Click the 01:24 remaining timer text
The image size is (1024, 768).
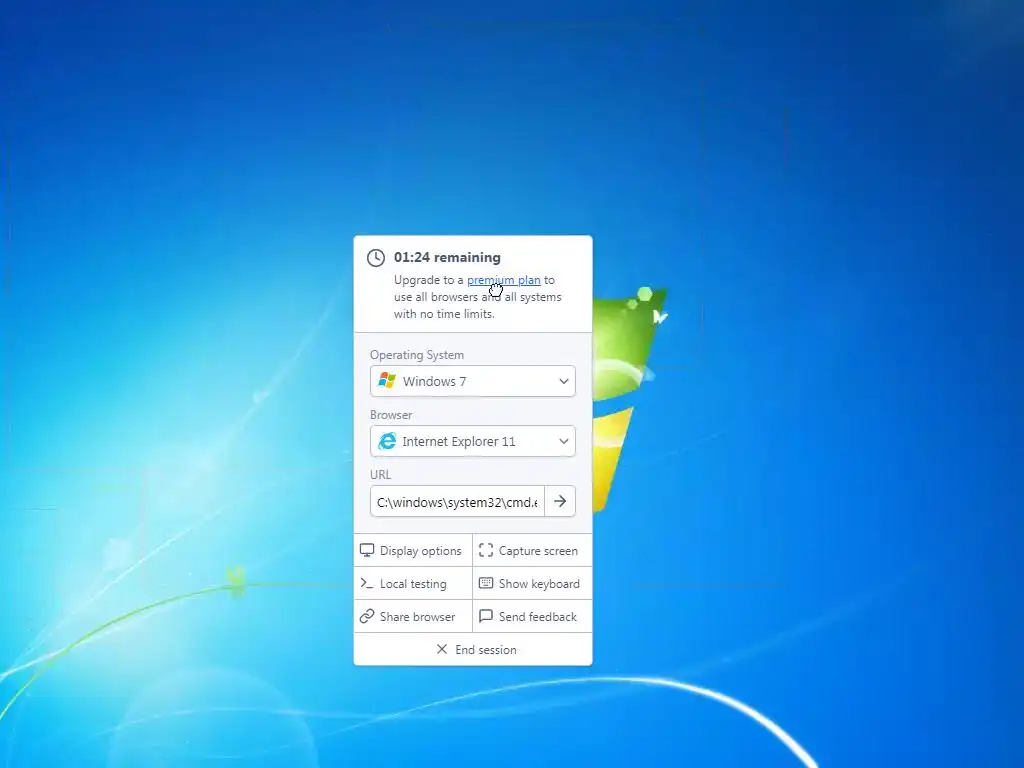click(447, 257)
